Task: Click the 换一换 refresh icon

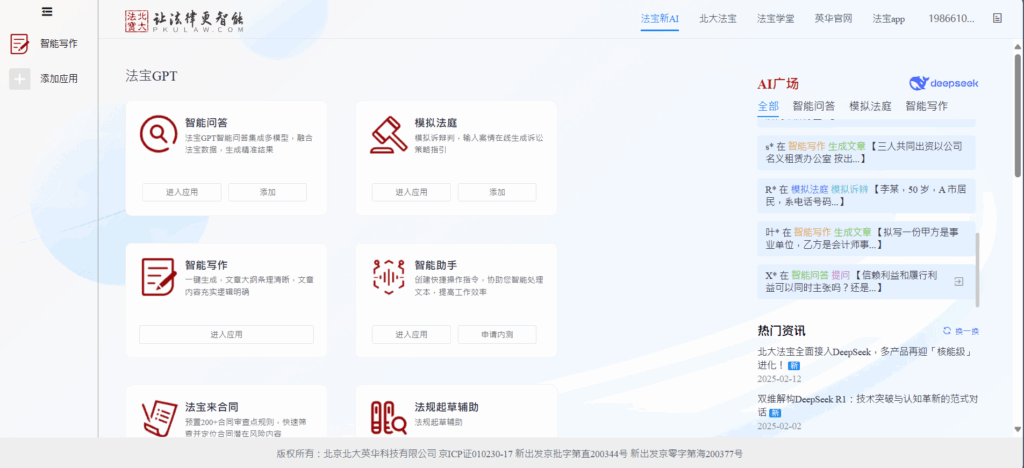Action: point(947,331)
